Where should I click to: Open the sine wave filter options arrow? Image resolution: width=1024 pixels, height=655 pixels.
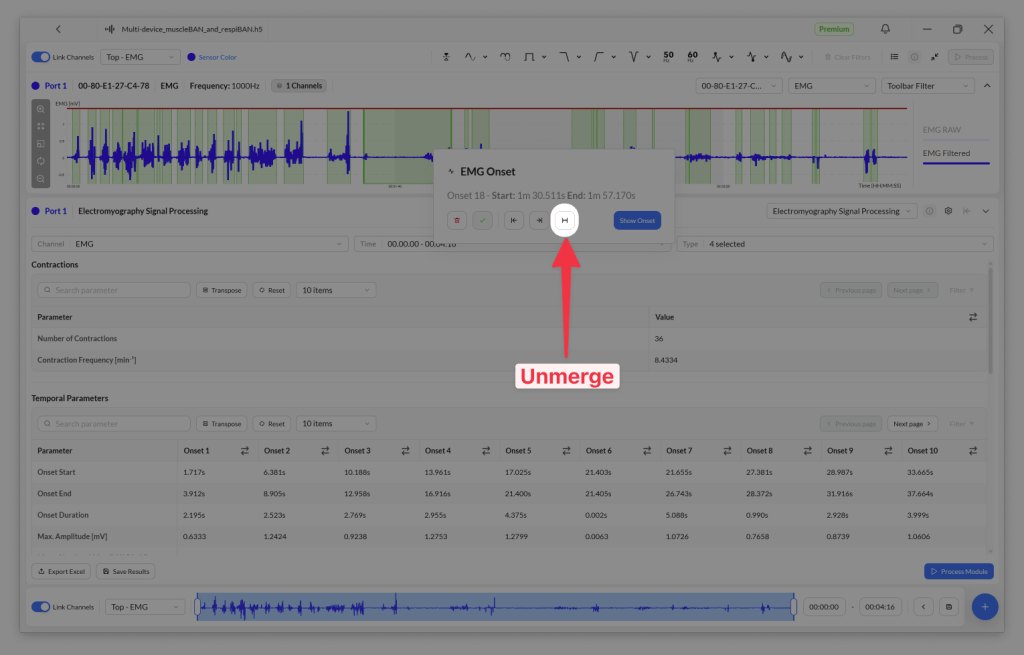coord(485,57)
